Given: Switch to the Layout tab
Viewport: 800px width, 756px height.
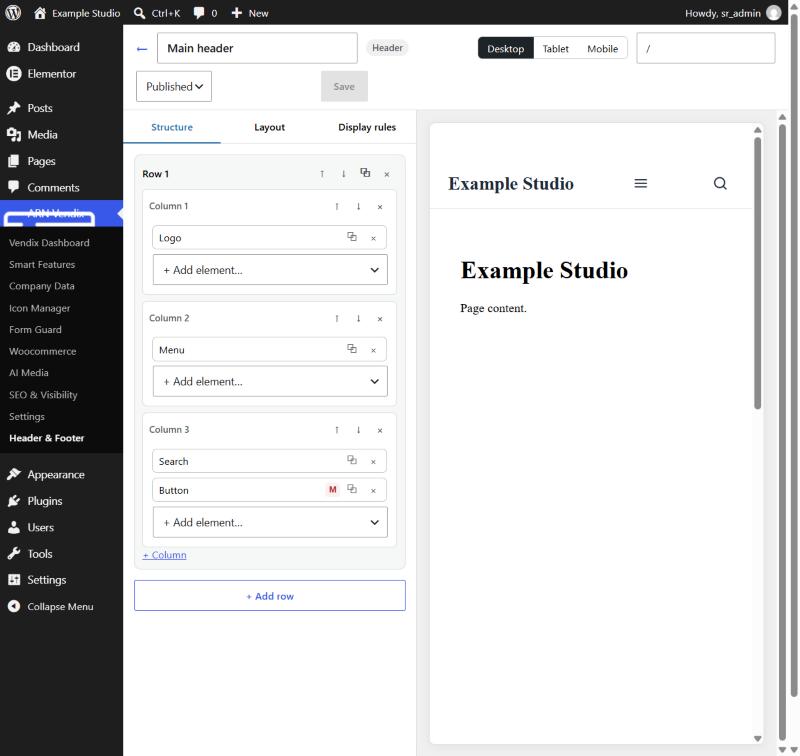Looking at the screenshot, I should (x=269, y=127).
